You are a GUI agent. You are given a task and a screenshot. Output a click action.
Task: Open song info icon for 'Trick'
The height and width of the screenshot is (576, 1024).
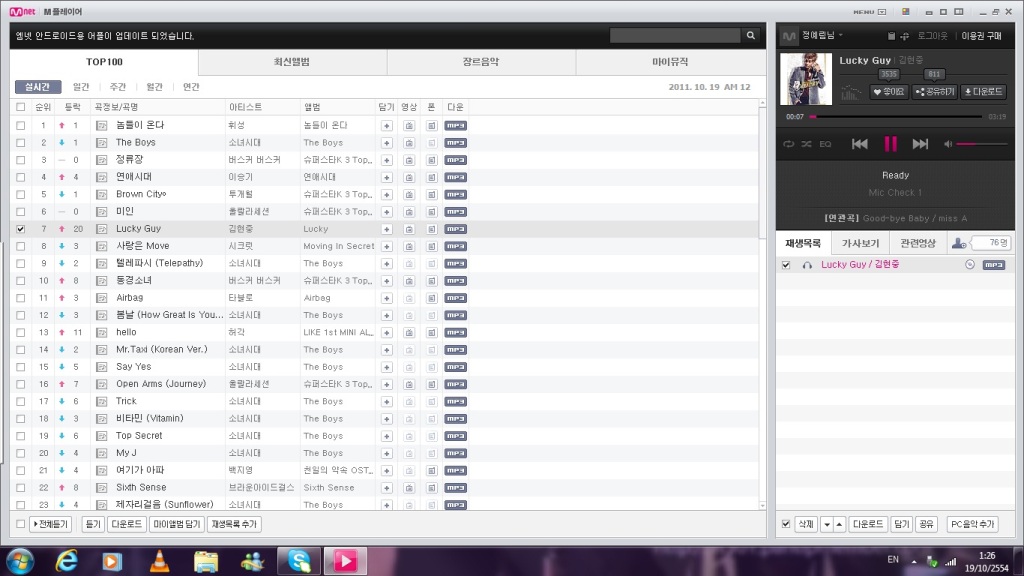(x=101, y=402)
